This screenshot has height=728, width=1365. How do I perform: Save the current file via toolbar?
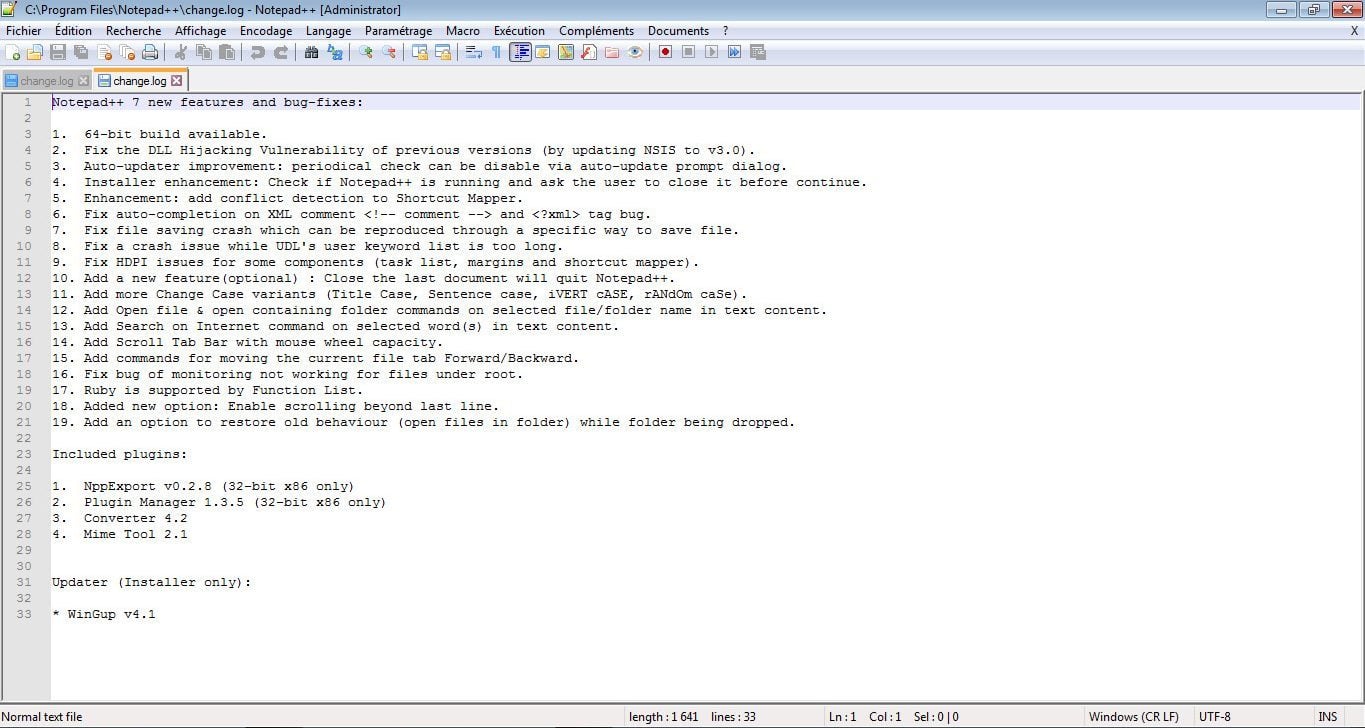57,52
